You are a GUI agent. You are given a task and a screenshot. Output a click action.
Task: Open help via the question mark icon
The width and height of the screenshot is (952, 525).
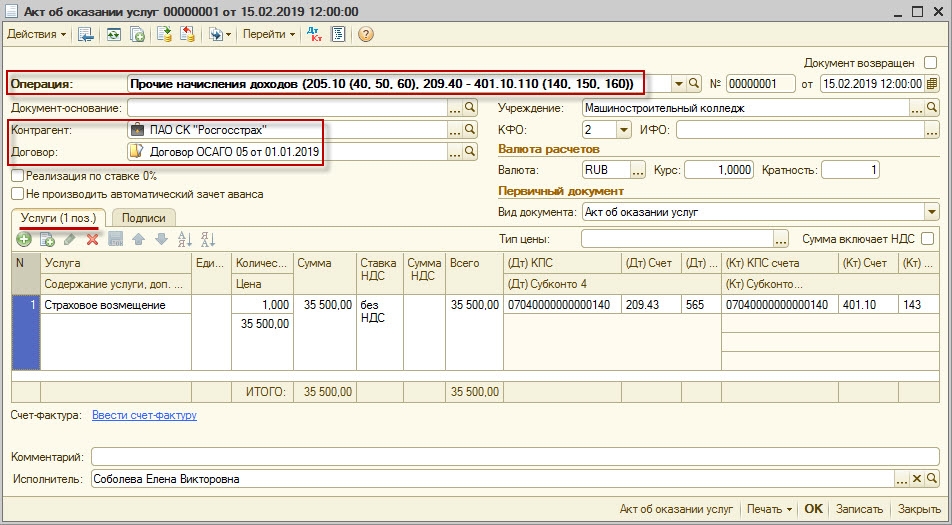pyautogui.click(x=365, y=35)
